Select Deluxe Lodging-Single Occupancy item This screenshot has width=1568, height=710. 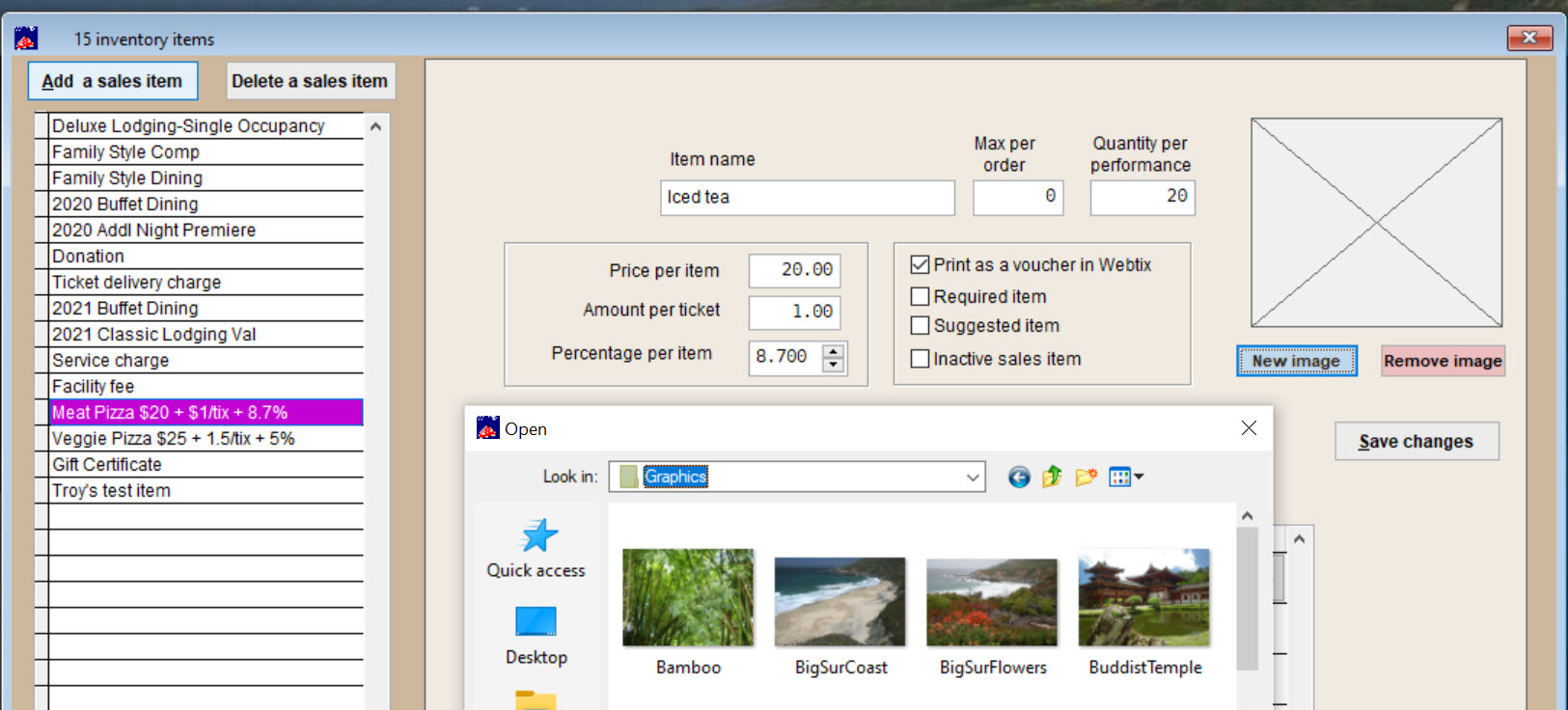(x=206, y=125)
